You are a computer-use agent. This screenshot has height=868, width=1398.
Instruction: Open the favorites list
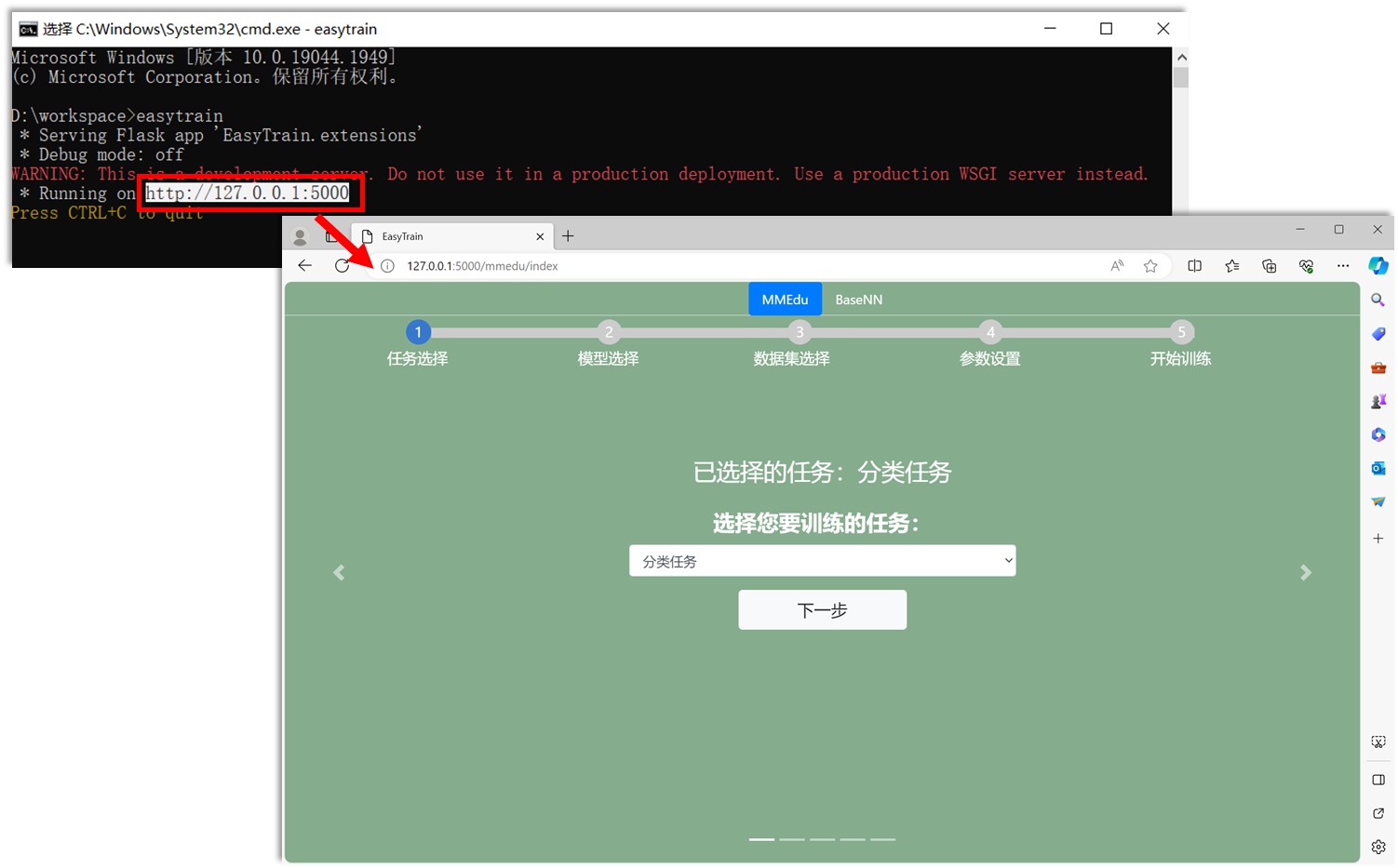click(x=1231, y=266)
